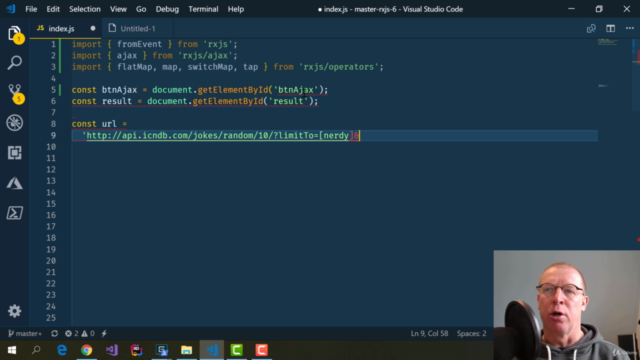Click line number 5 in the gutter
This screenshot has width=640, height=360.
click(x=53, y=90)
